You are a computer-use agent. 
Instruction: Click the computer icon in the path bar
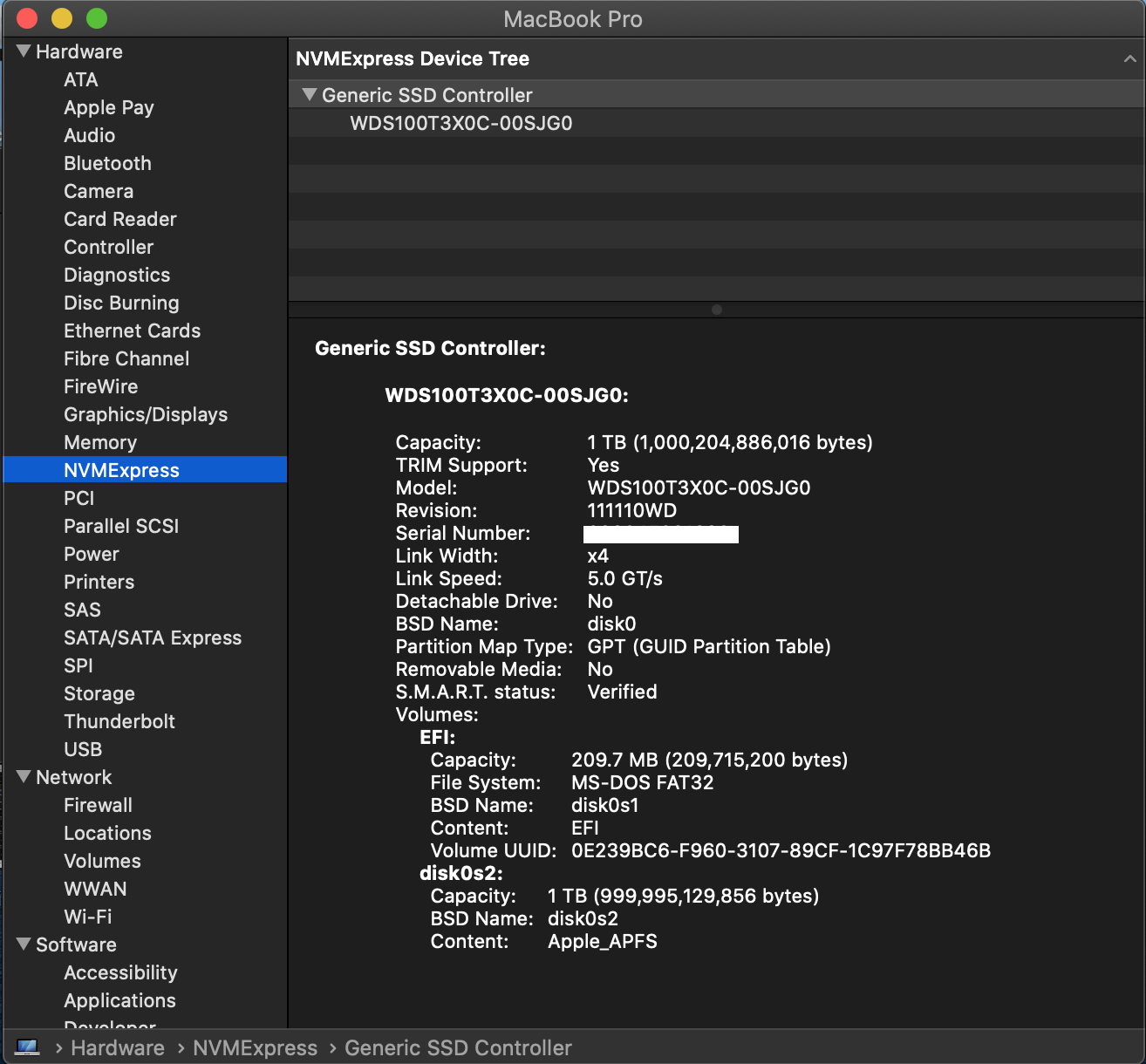point(27,1047)
